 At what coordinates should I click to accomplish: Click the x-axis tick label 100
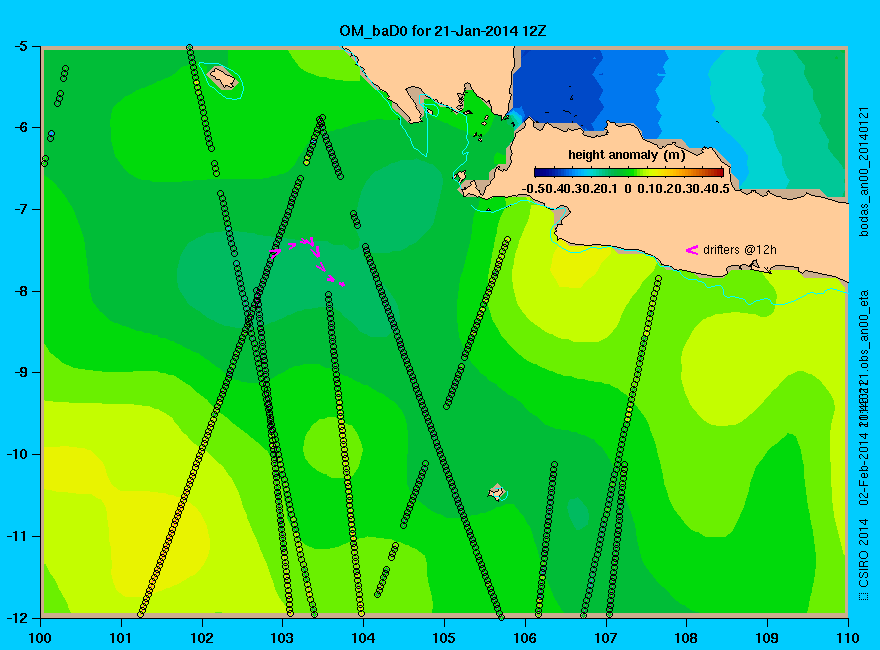(x=39, y=638)
